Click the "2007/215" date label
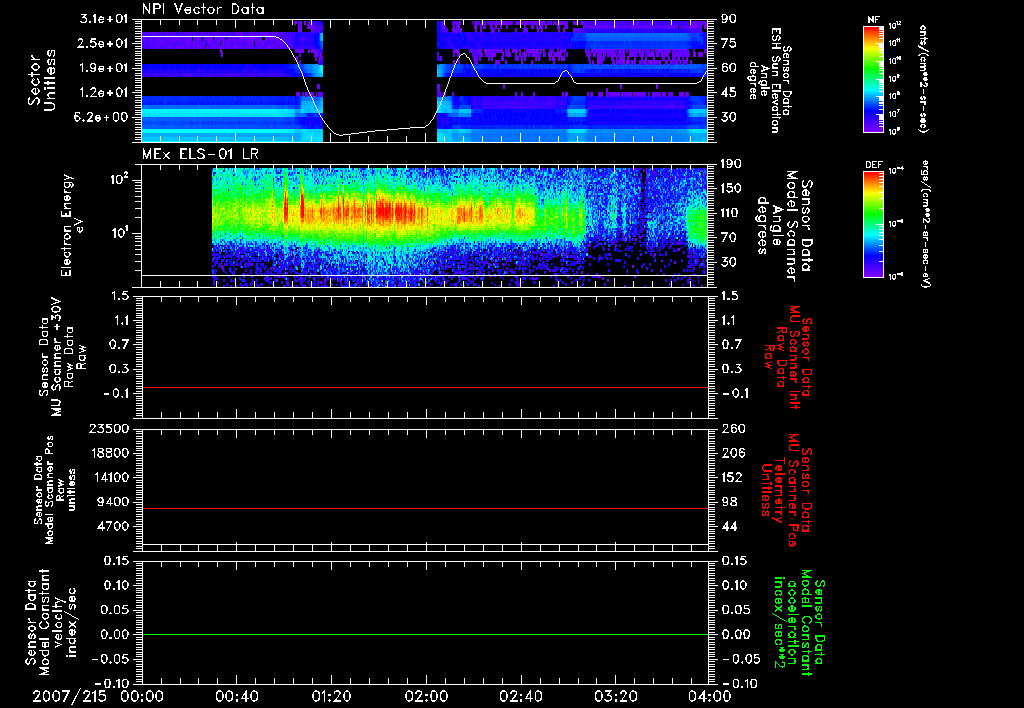1024x708 pixels. [x=69, y=696]
